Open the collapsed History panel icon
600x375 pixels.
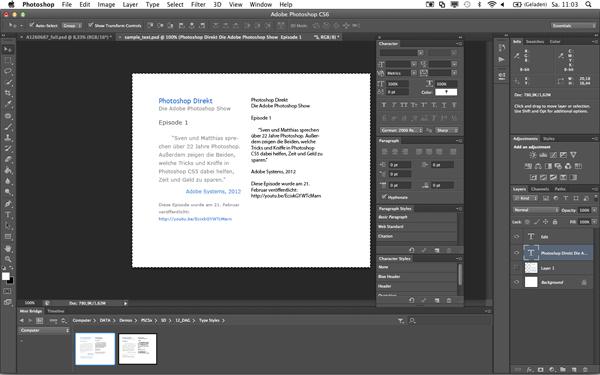click(x=502, y=47)
